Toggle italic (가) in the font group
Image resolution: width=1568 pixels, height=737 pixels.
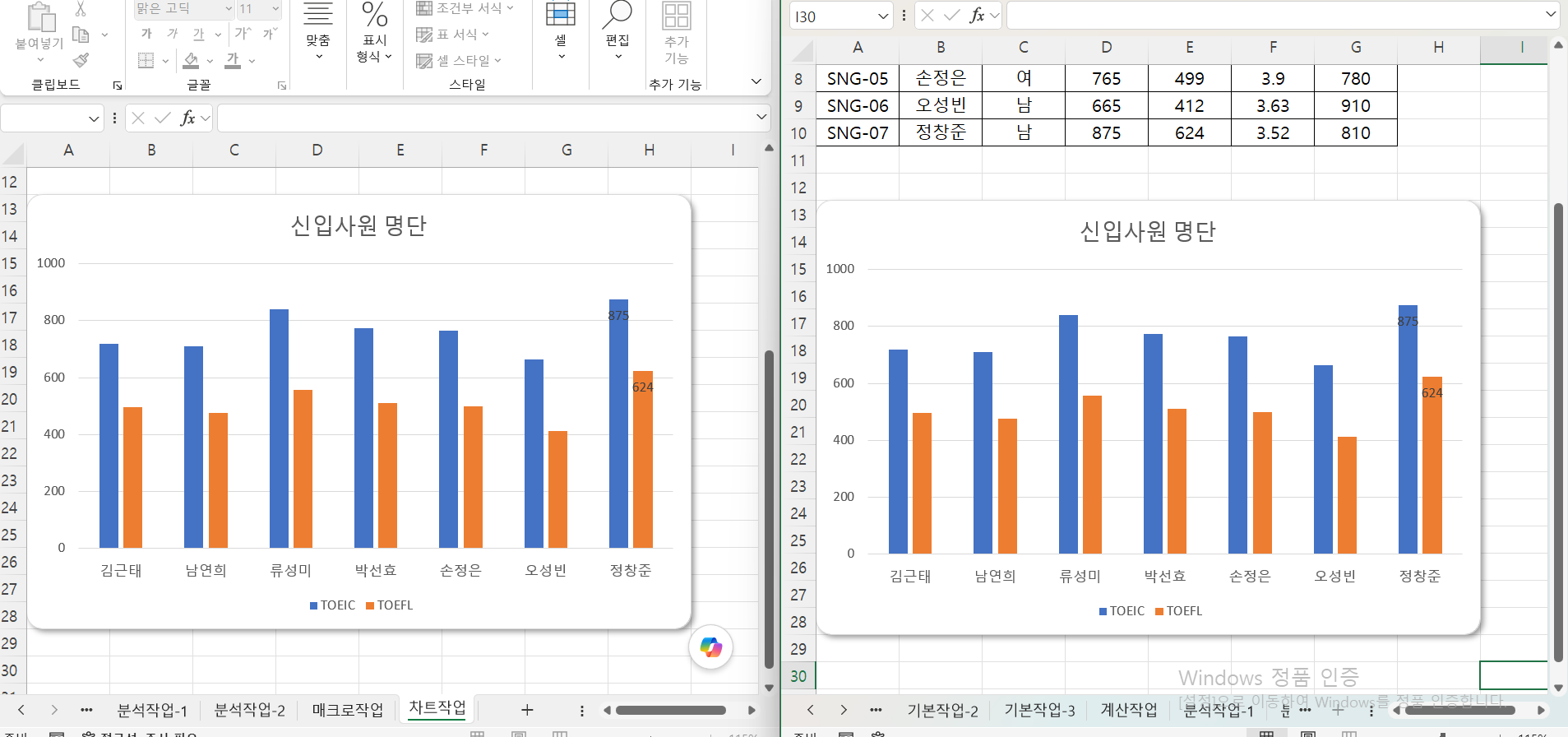pos(173,34)
